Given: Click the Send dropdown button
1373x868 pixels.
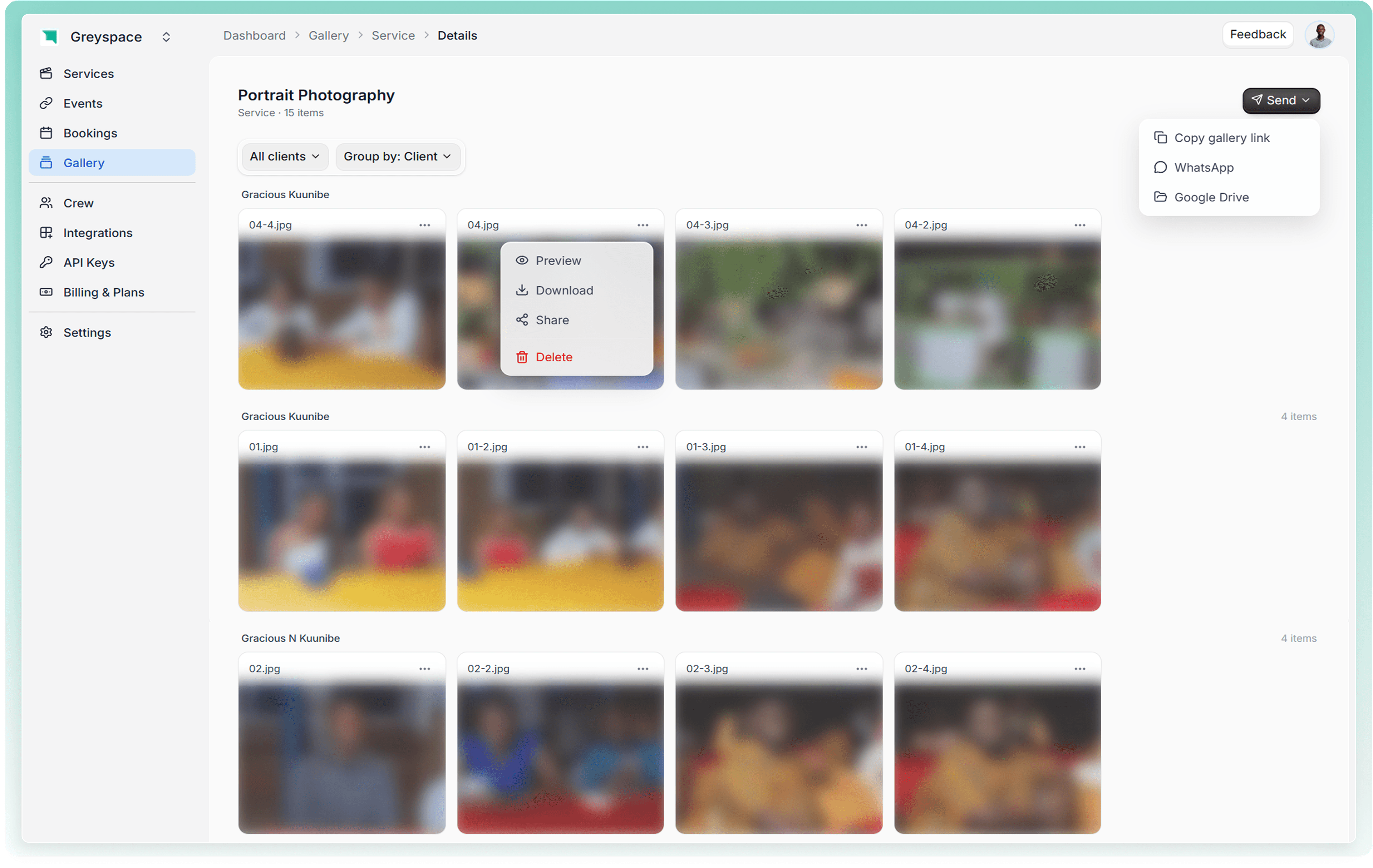Looking at the screenshot, I should 1281,100.
